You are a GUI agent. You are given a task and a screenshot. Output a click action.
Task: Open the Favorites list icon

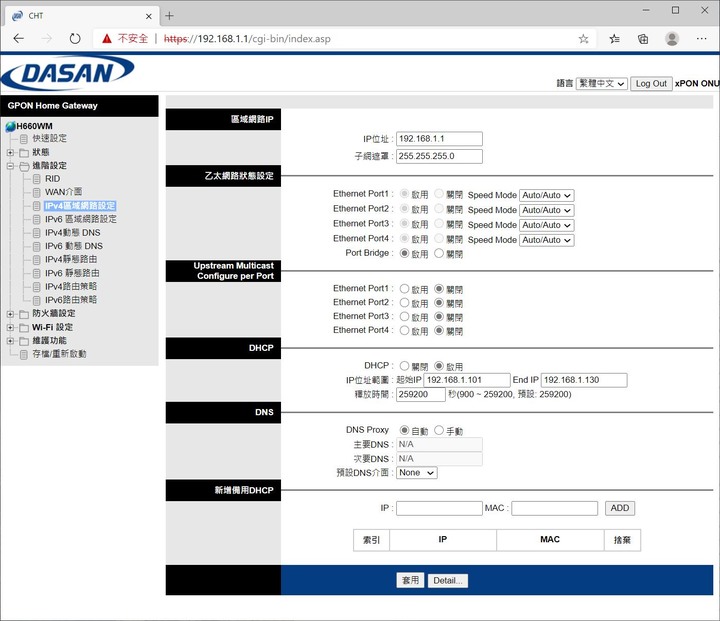click(x=614, y=39)
